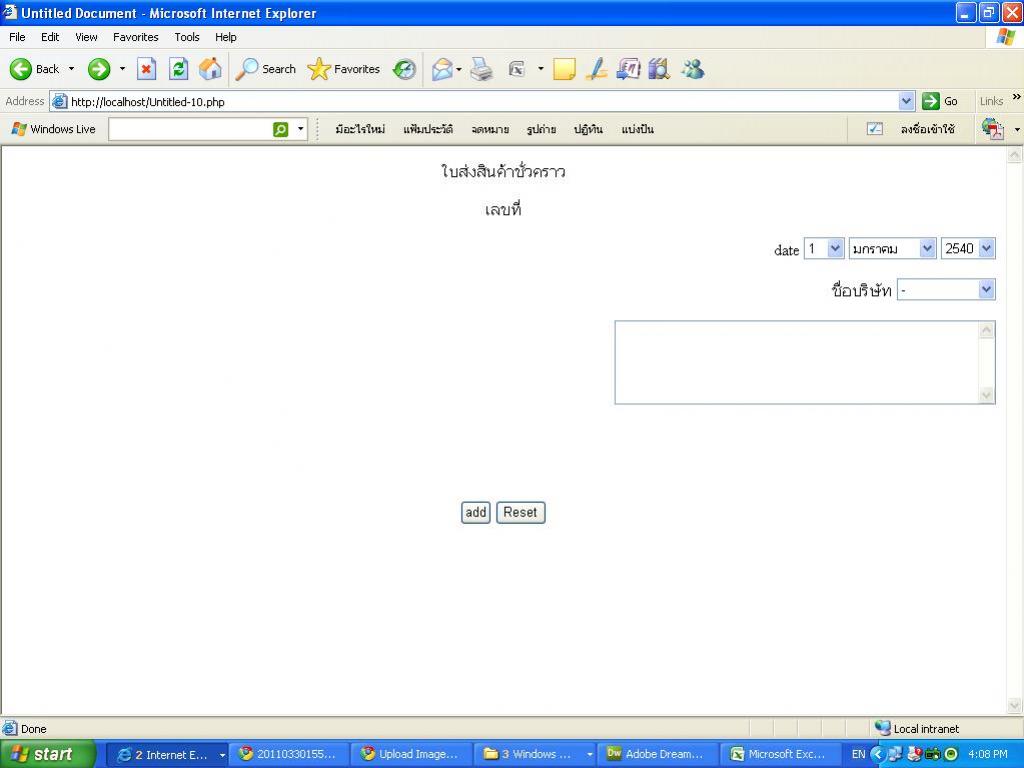Image resolution: width=1024 pixels, height=768 pixels.
Task: Click the รูปถ่าย toolbar link
Action: pos(541,129)
